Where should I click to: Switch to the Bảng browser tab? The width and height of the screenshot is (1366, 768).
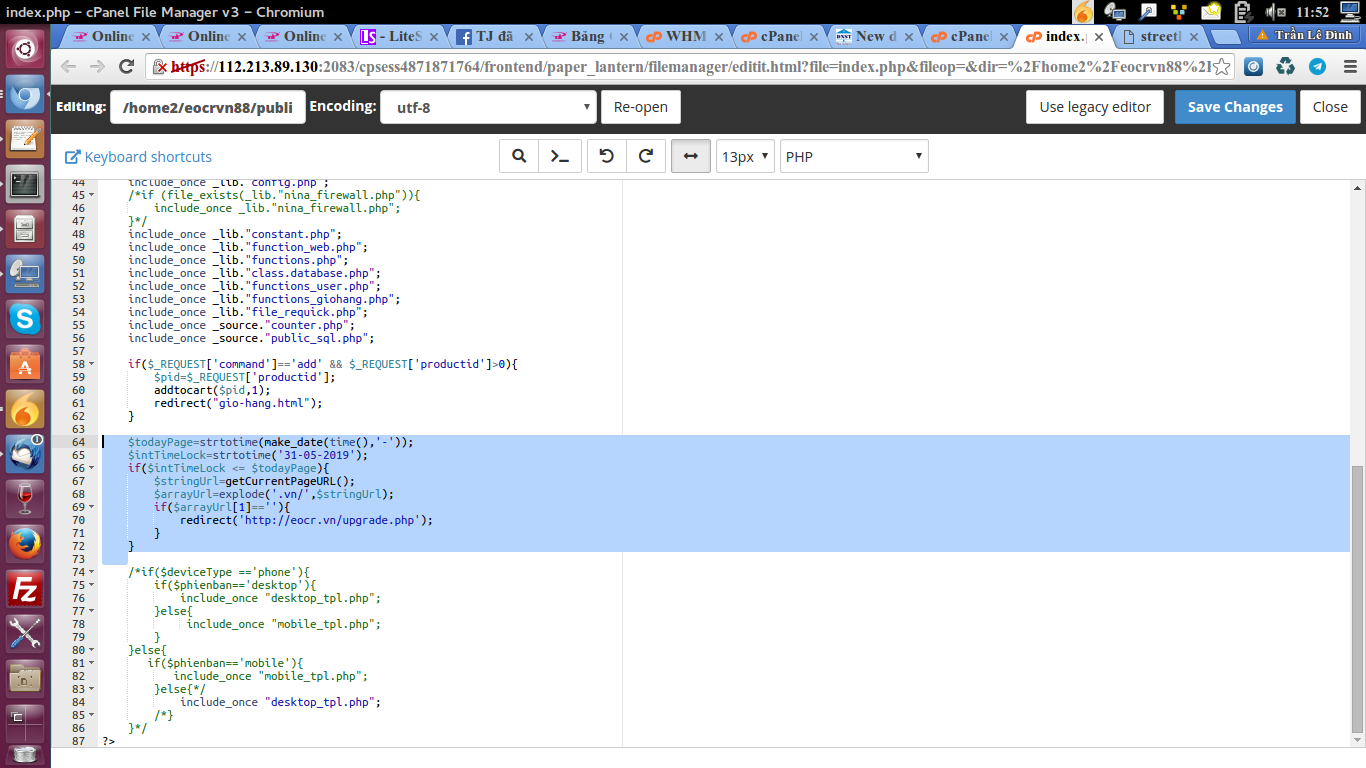pyautogui.click(x=588, y=37)
